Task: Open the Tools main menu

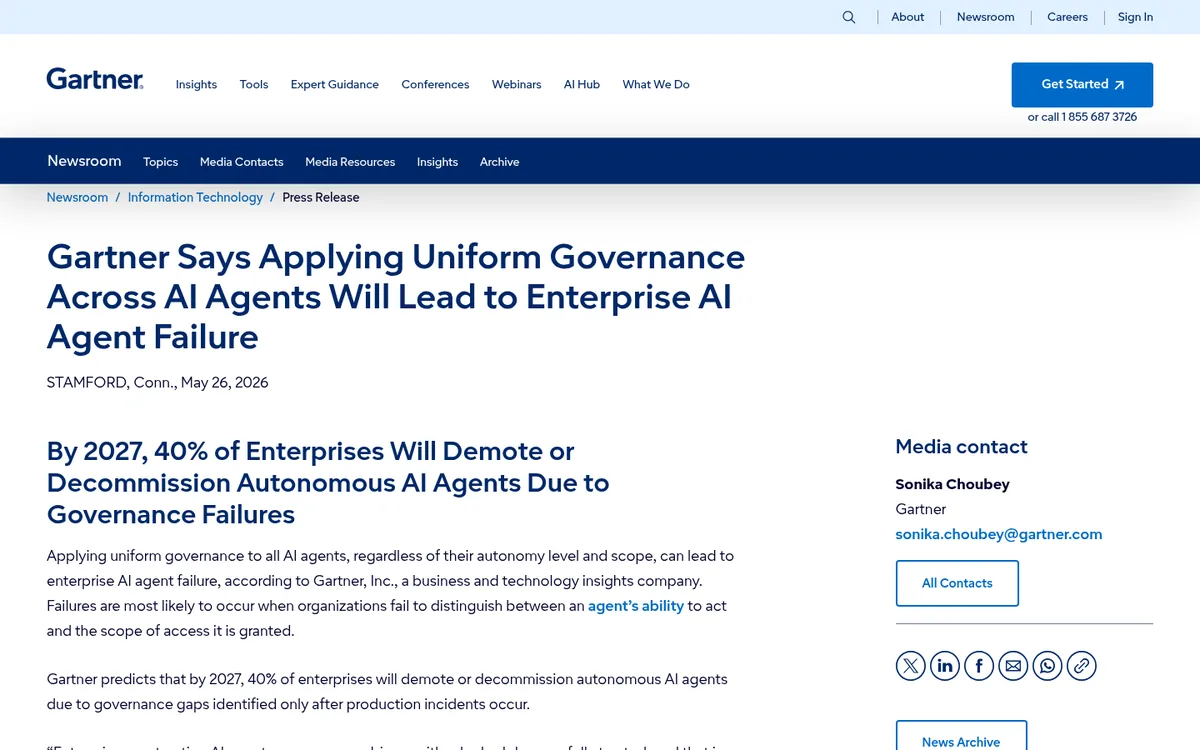Action: point(254,85)
